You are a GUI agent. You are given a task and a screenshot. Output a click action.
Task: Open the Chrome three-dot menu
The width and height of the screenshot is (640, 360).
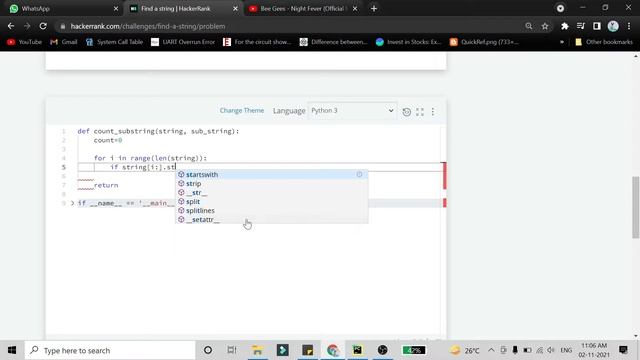click(629, 26)
